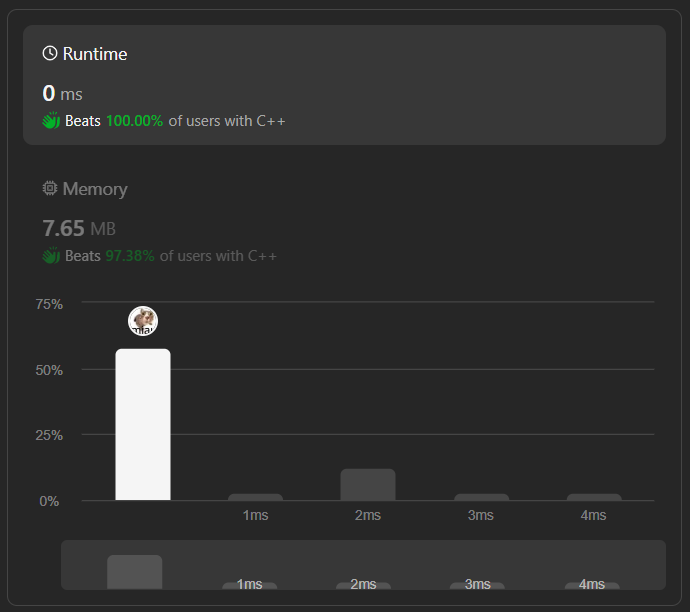Select the tall white 0ms bar
The width and height of the screenshot is (690, 612).
(143, 424)
